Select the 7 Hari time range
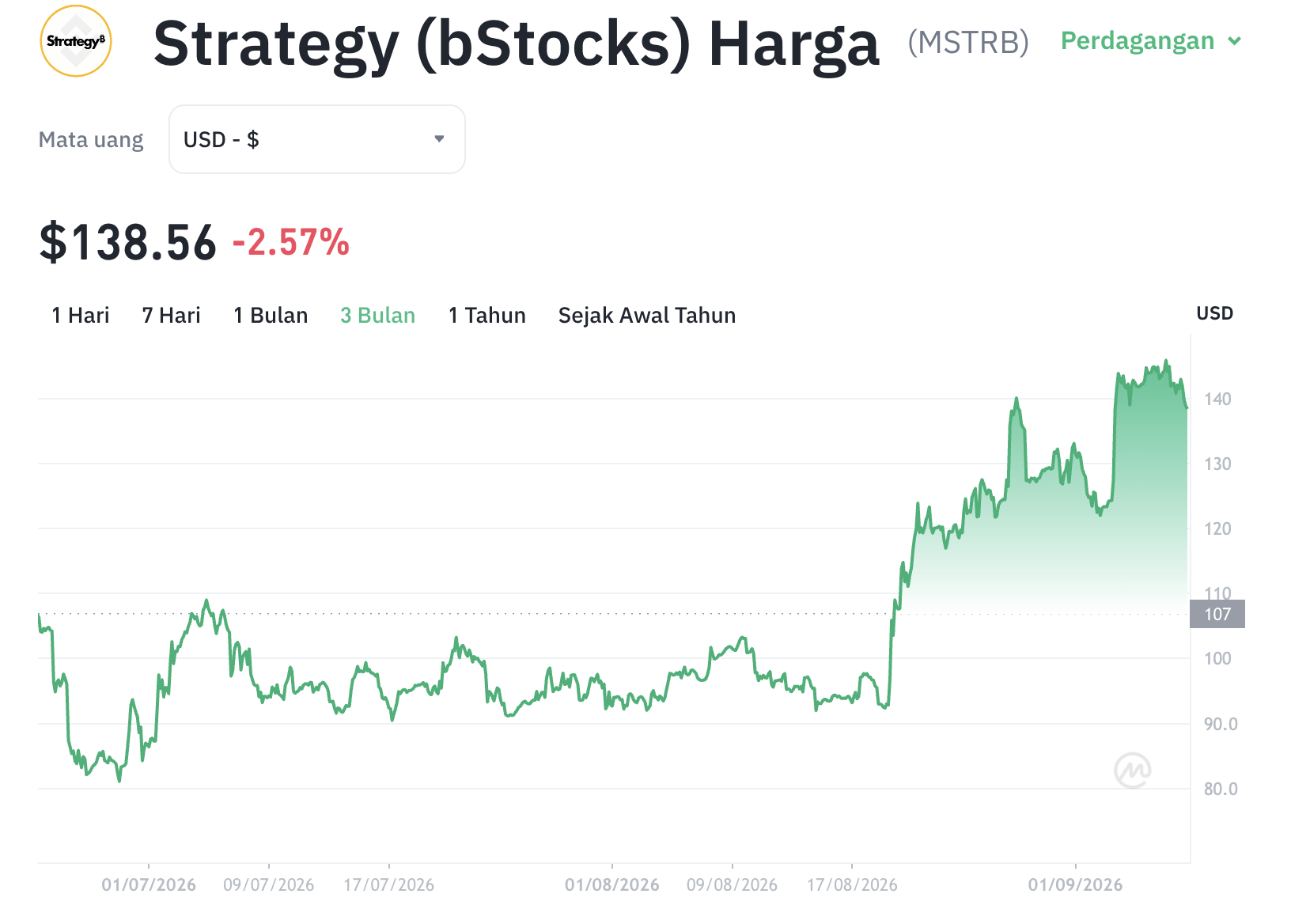 pyautogui.click(x=171, y=316)
